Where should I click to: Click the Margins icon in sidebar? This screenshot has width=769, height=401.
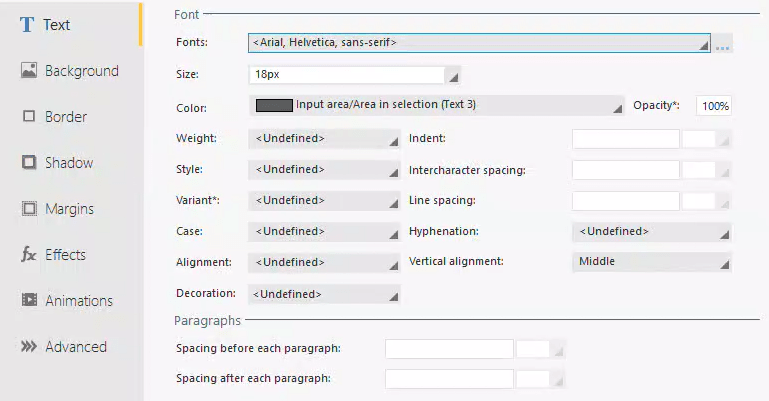coord(29,209)
